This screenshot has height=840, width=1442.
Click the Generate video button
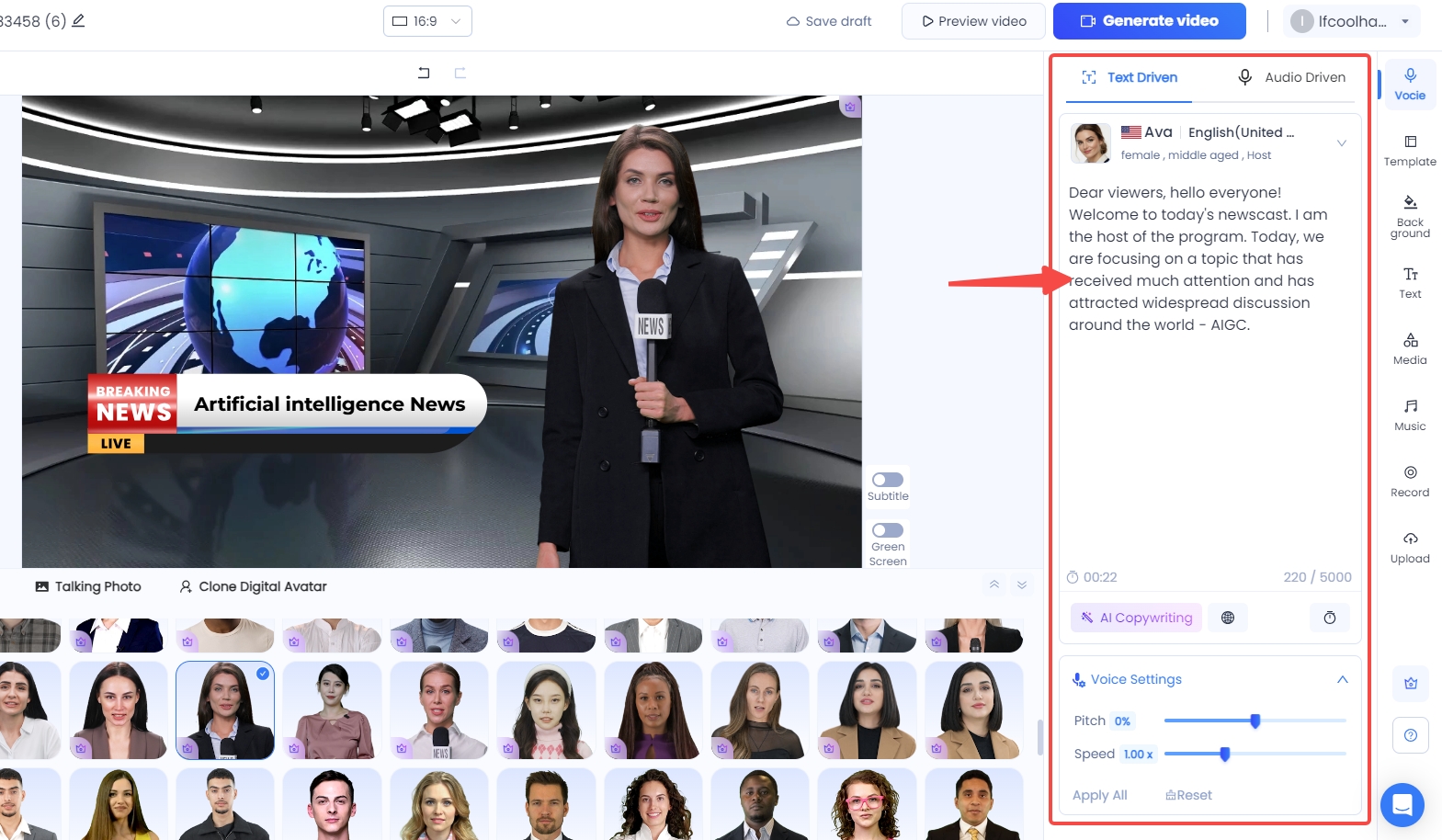tap(1149, 21)
